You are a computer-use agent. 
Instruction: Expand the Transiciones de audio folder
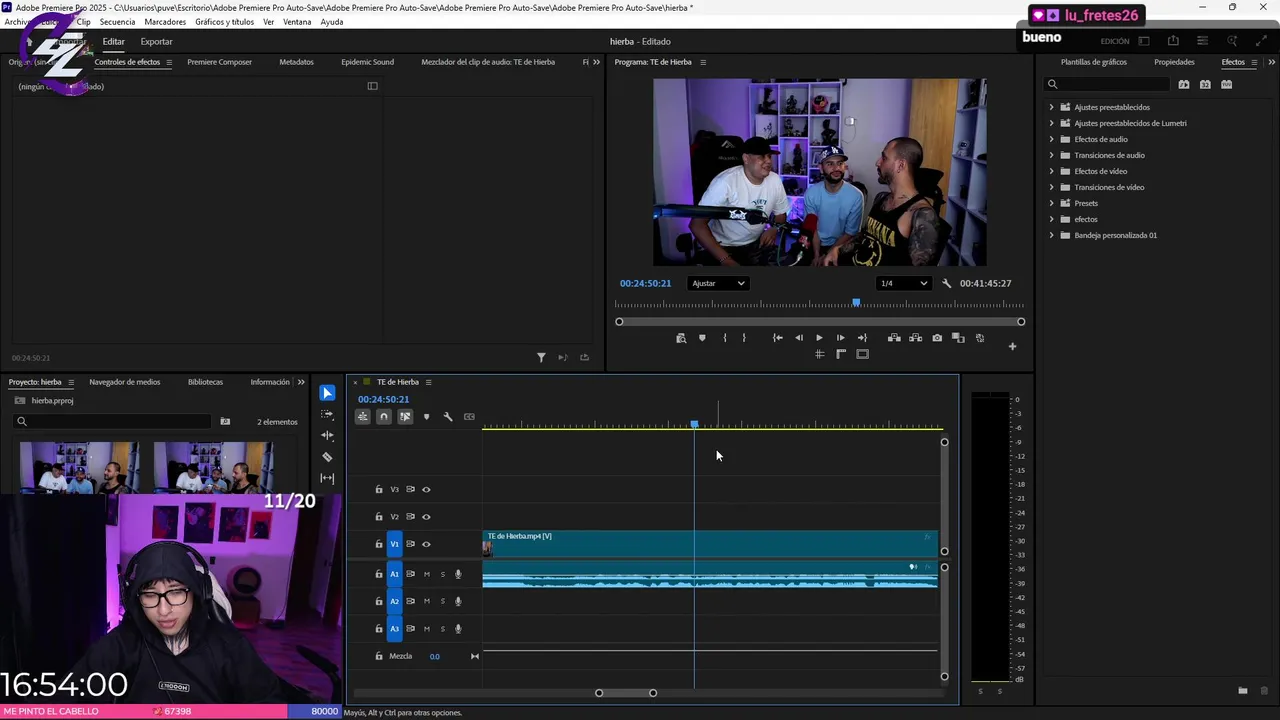(x=1051, y=155)
